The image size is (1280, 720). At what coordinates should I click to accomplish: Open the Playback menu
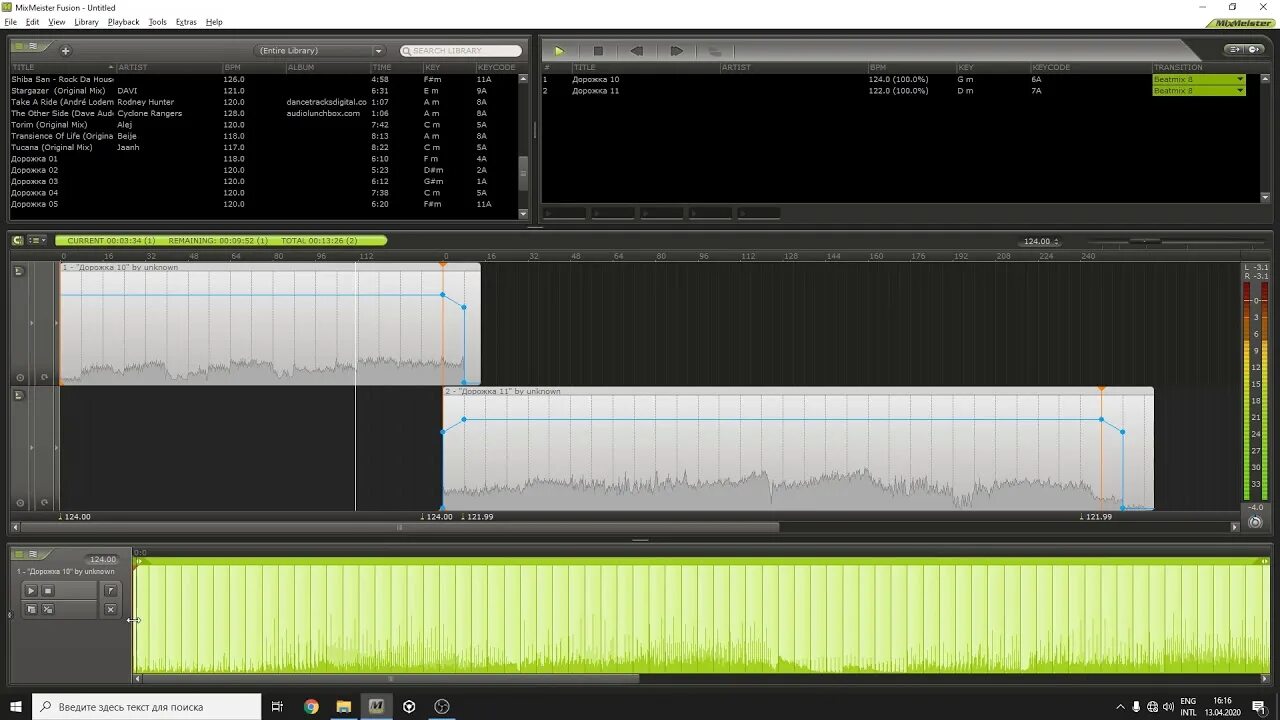point(124,22)
